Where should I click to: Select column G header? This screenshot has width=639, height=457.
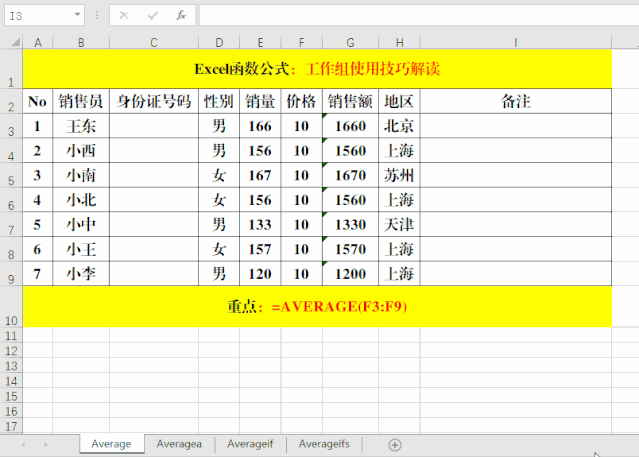click(x=350, y=42)
